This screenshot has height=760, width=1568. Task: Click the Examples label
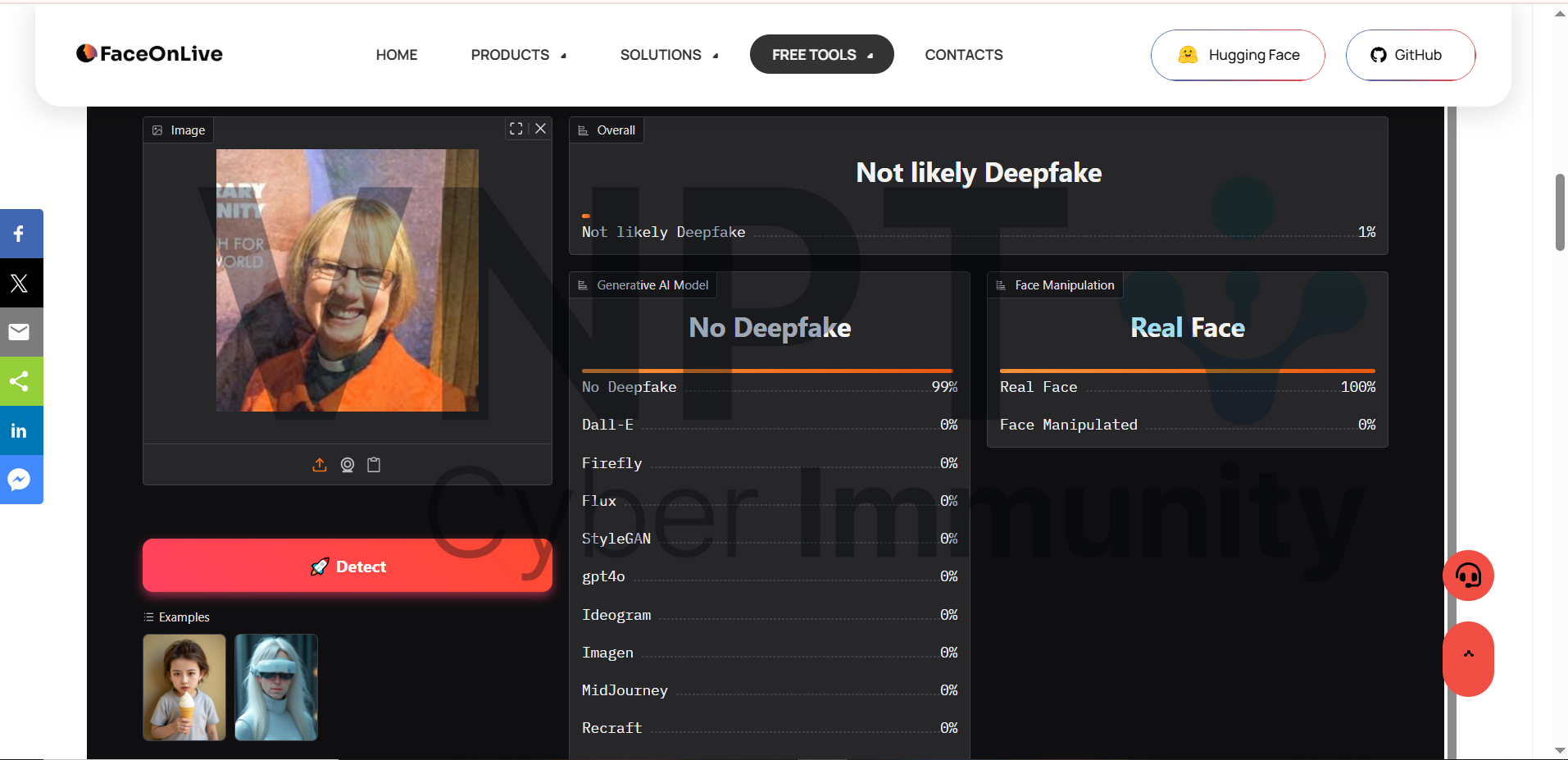pyautogui.click(x=177, y=617)
